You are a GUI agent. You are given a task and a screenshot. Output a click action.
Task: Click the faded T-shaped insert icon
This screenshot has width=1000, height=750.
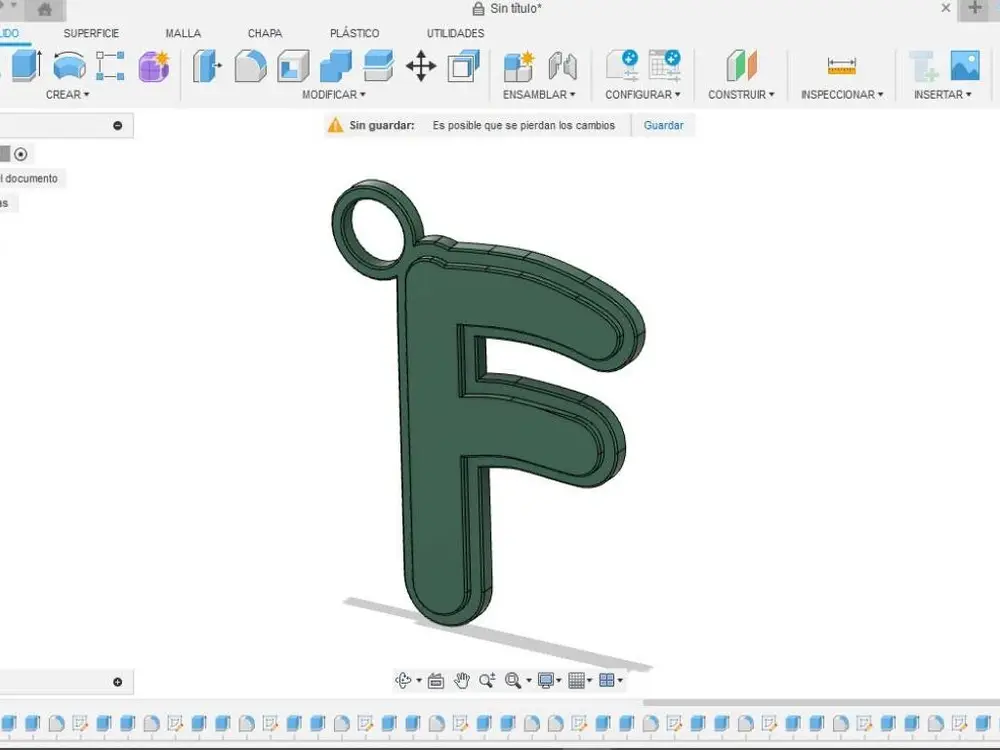(x=923, y=66)
